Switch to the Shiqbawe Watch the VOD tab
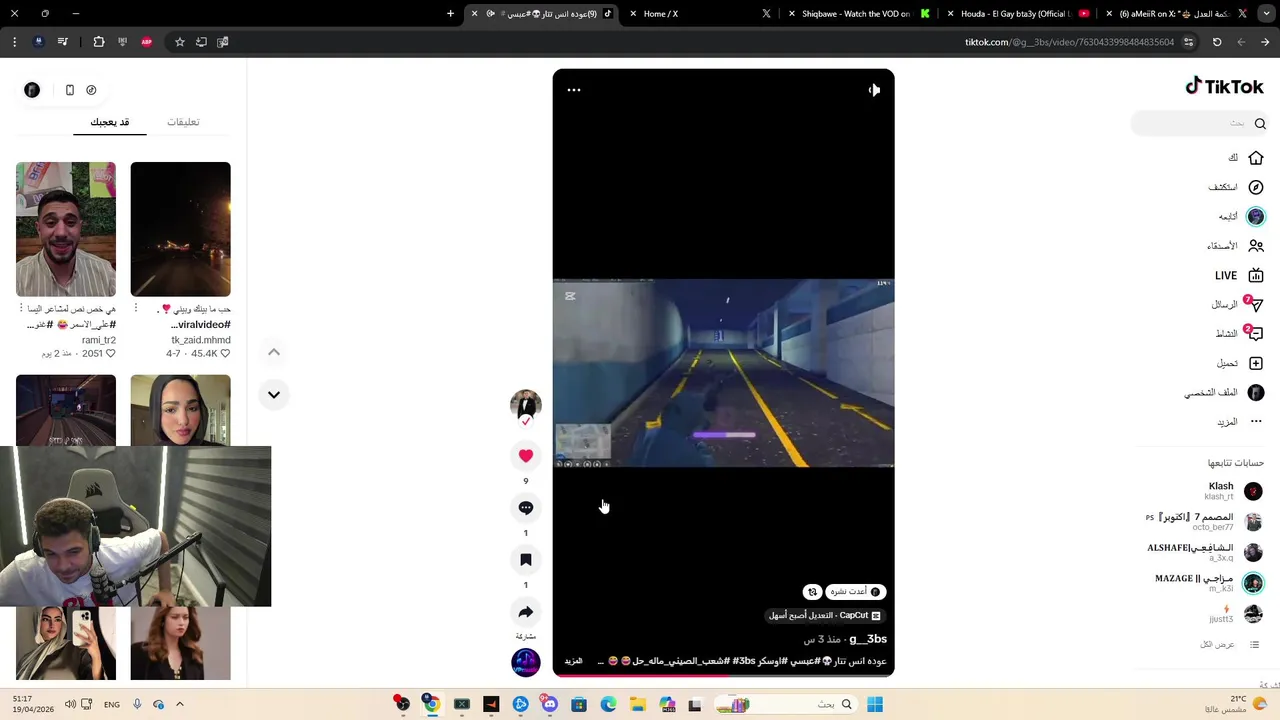 (x=860, y=14)
